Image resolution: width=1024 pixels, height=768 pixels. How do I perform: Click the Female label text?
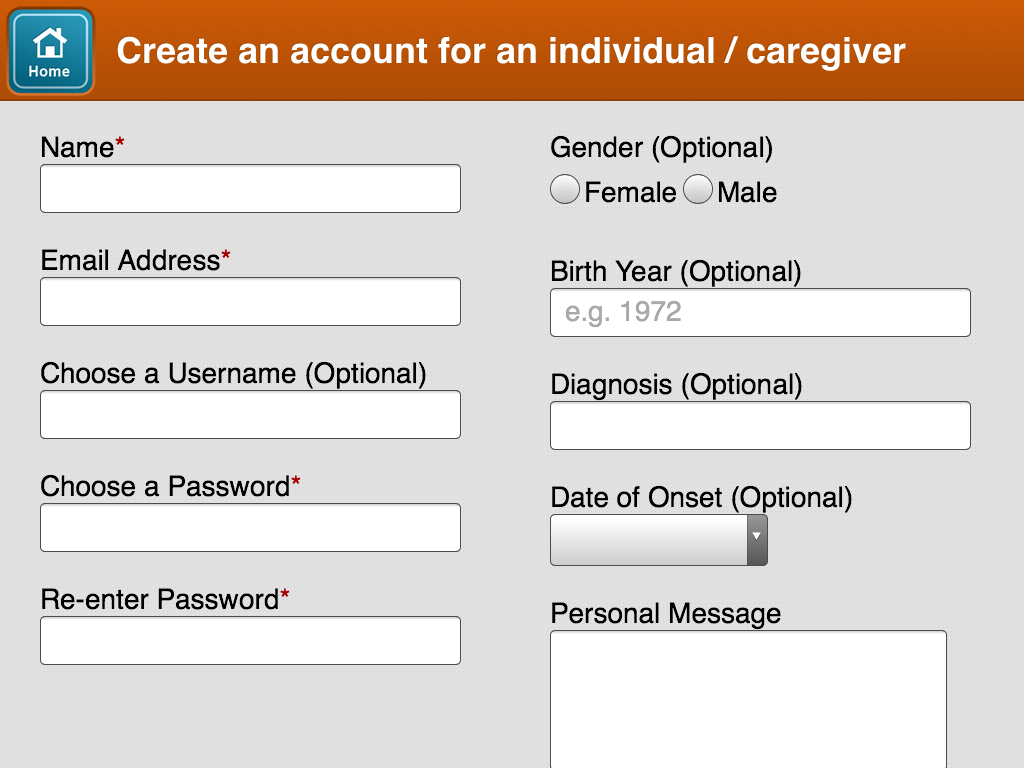point(630,192)
